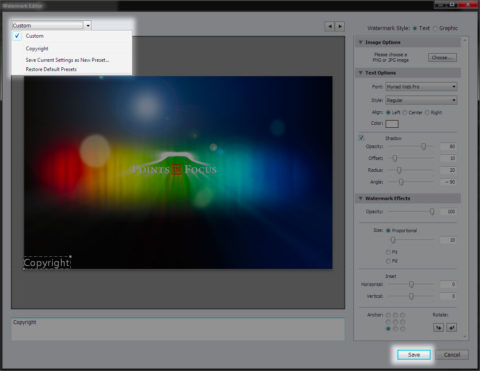Click the Save button
480x371 pixels.
414,355
